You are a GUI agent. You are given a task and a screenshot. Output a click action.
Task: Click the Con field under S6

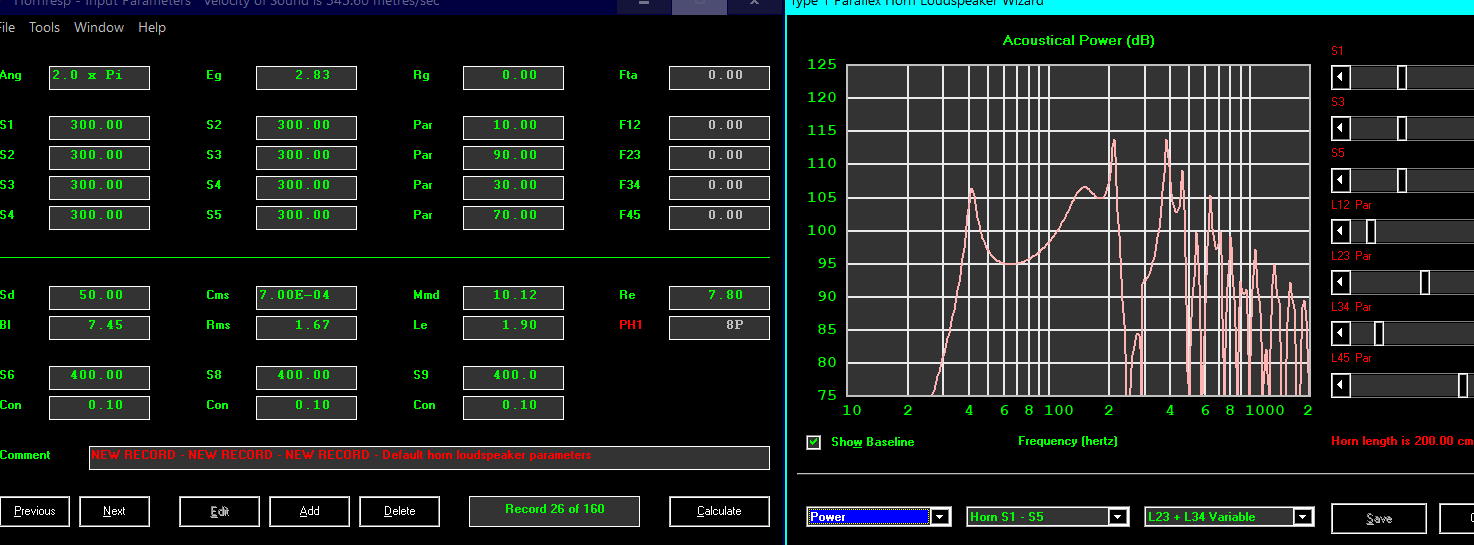99,407
